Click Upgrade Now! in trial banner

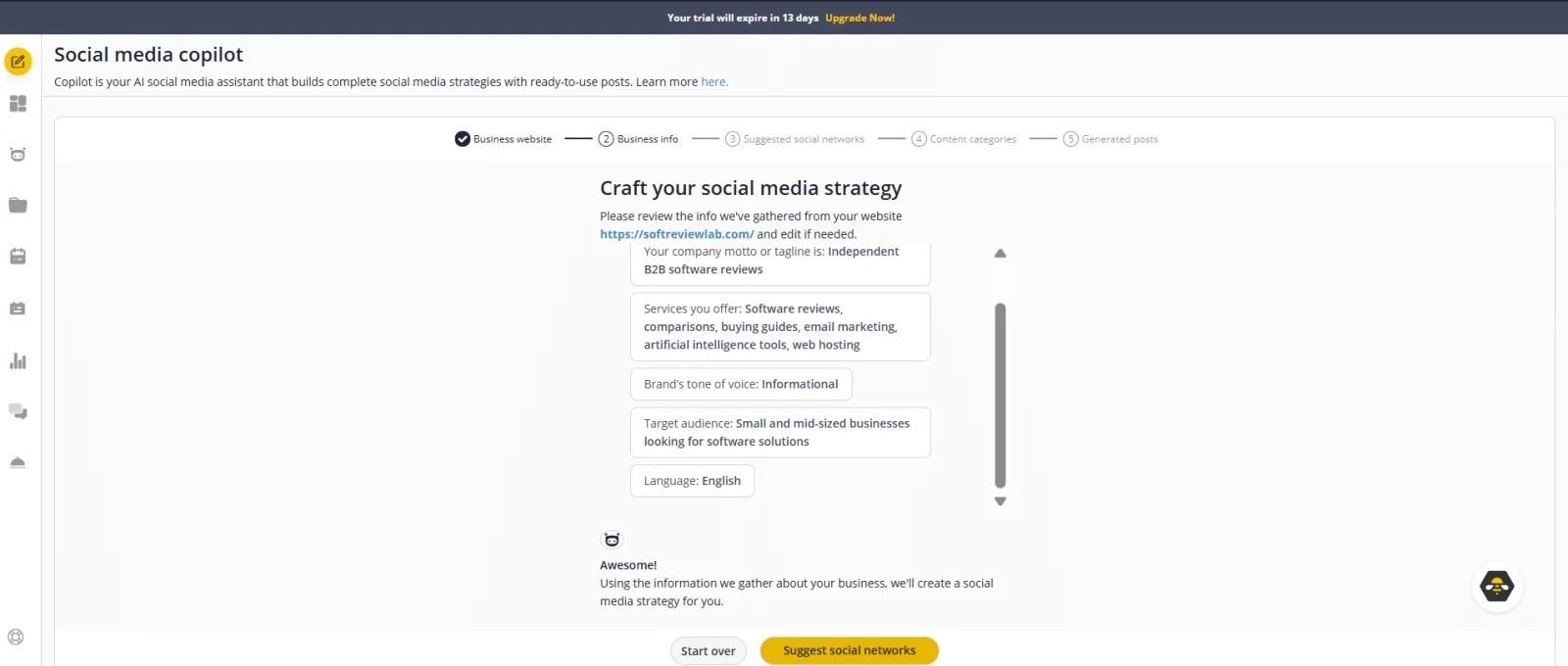point(859,18)
